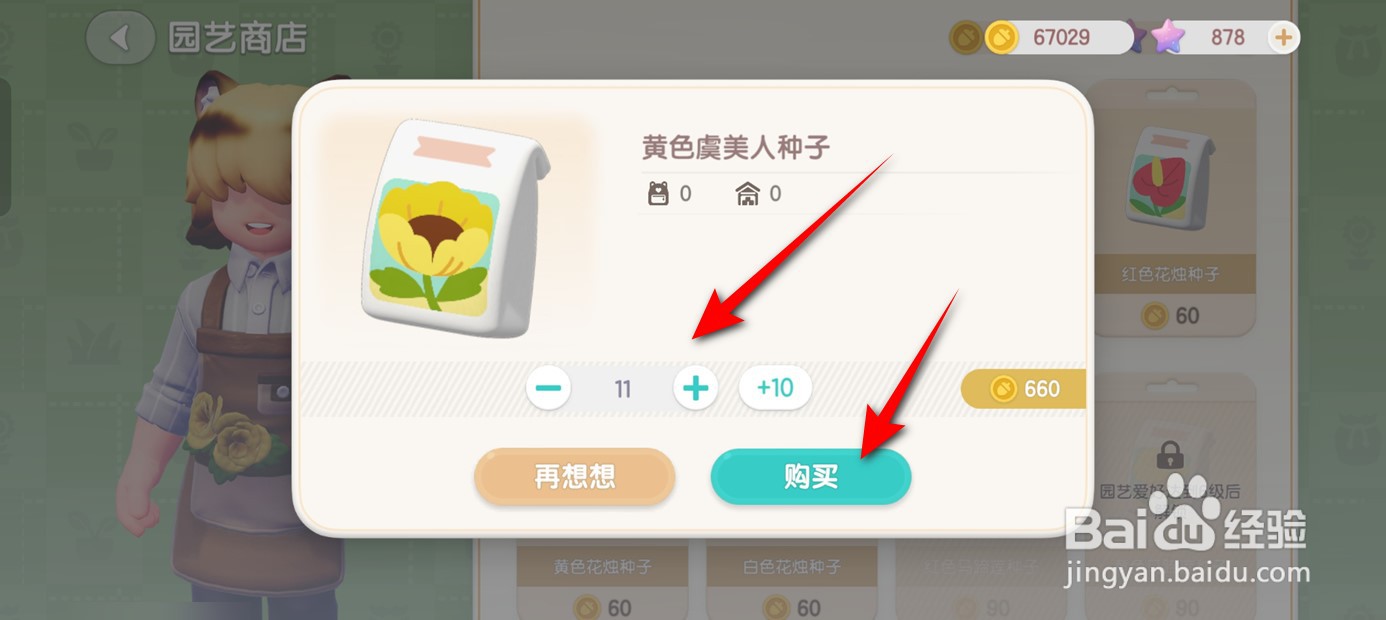This screenshot has width=1386, height=620.
Task: Tap the 60 coin price under 红色花烛种子
Action: pos(1171,316)
